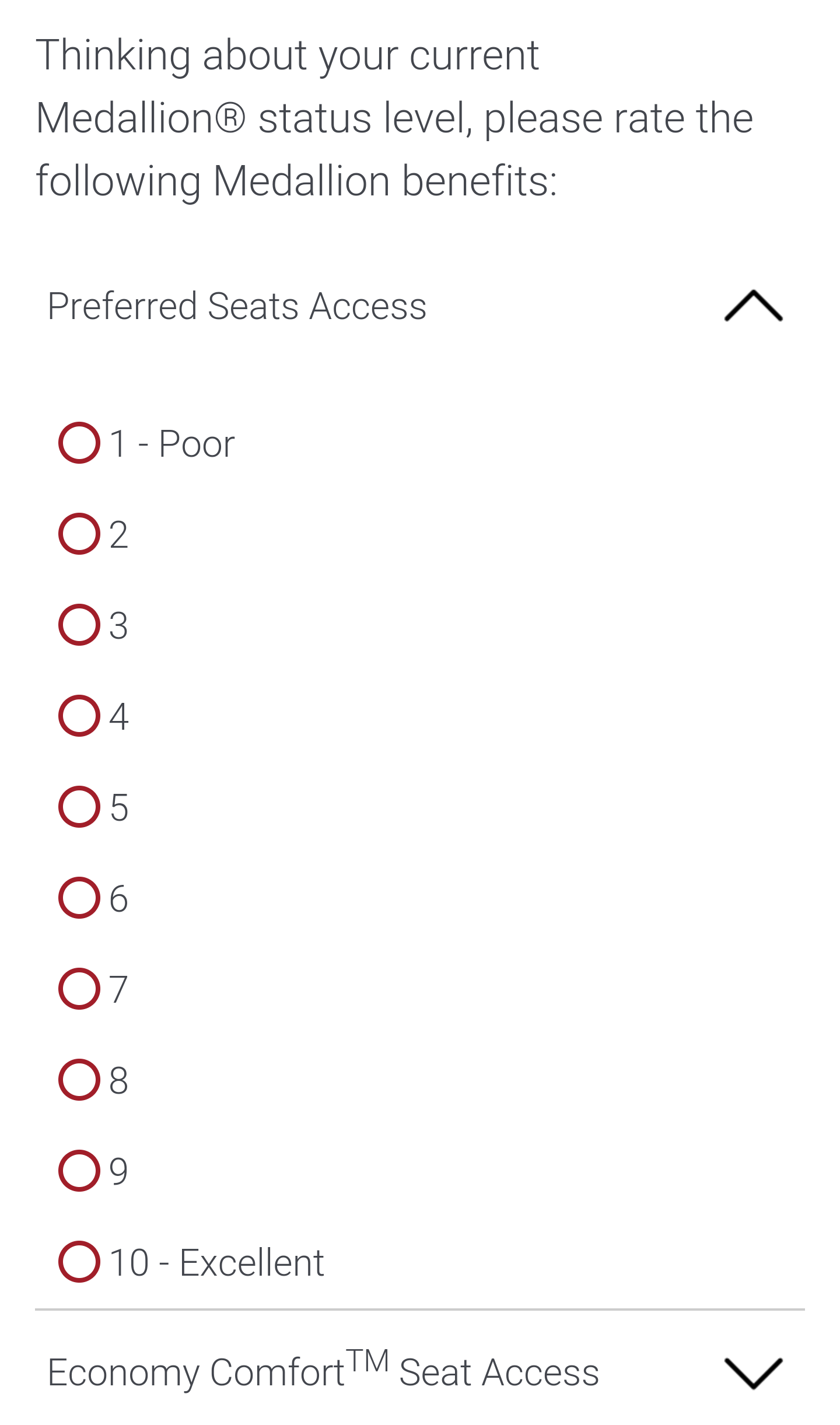
Task: Collapse the Preferred Seats Access chevron
Action: point(753,306)
